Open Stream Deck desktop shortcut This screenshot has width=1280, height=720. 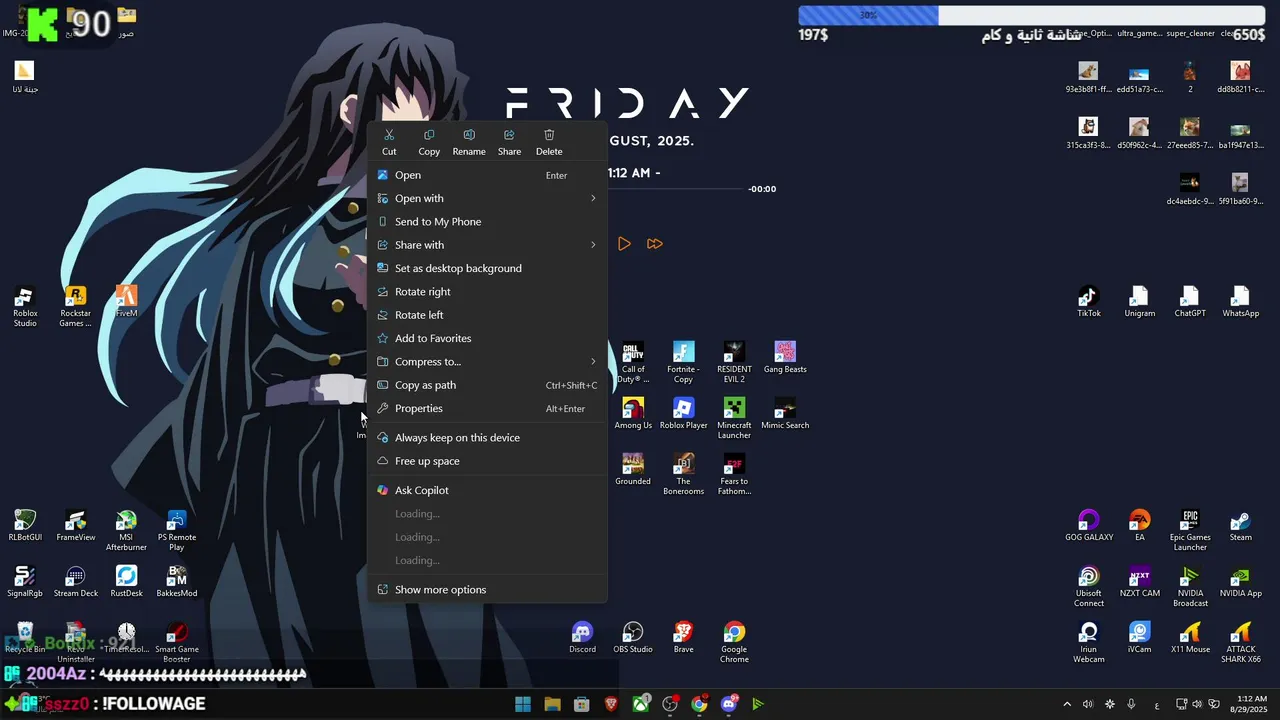coord(75,581)
